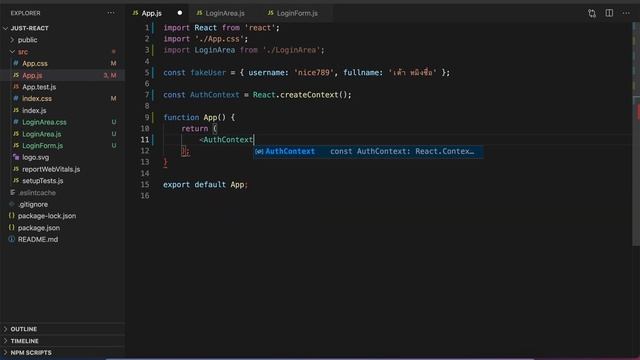
Task: Click the logo.svg file icon
Action: pyautogui.click(x=16, y=157)
